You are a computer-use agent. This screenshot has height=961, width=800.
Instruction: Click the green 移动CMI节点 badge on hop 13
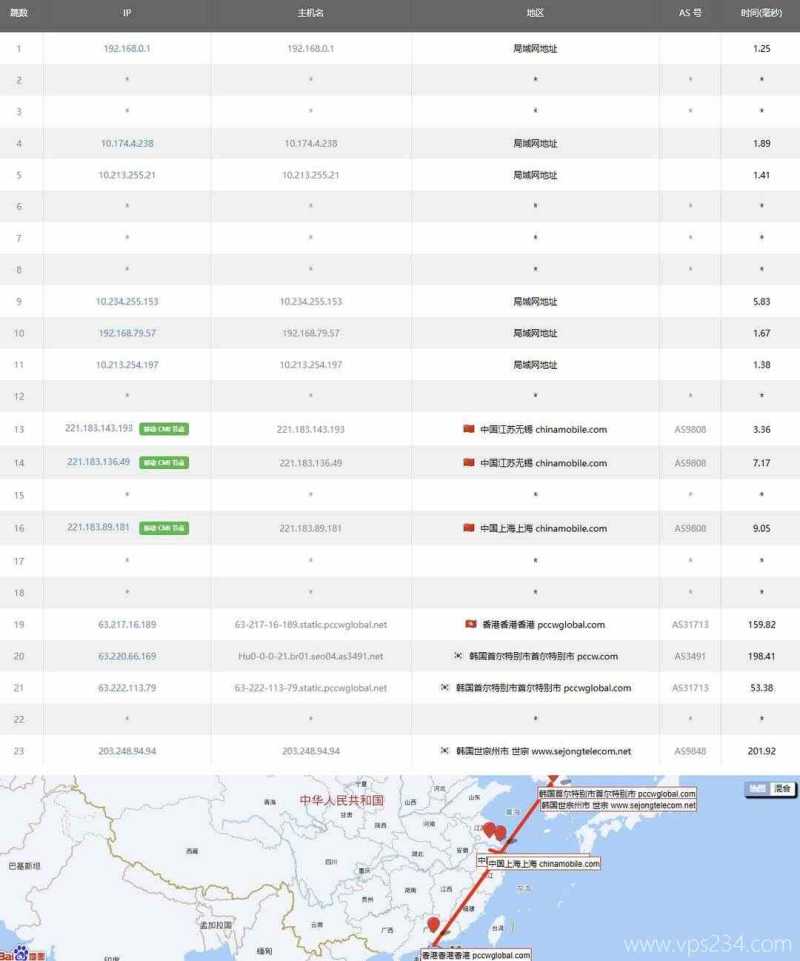click(x=163, y=429)
